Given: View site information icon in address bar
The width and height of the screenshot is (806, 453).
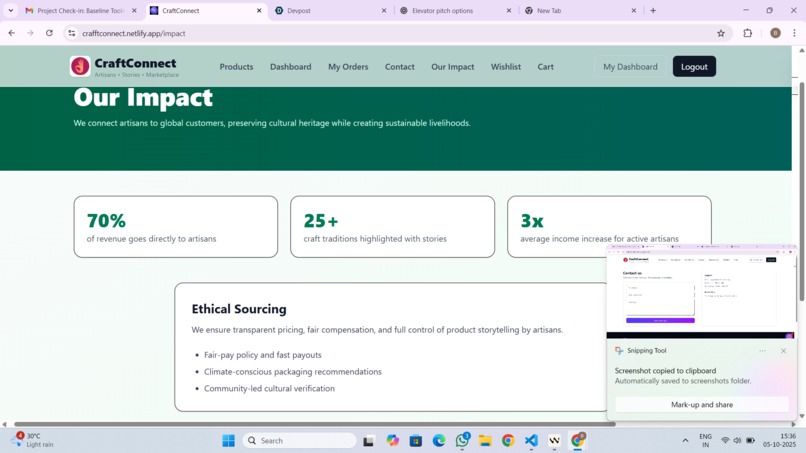Looking at the screenshot, I should pyautogui.click(x=72, y=33).
